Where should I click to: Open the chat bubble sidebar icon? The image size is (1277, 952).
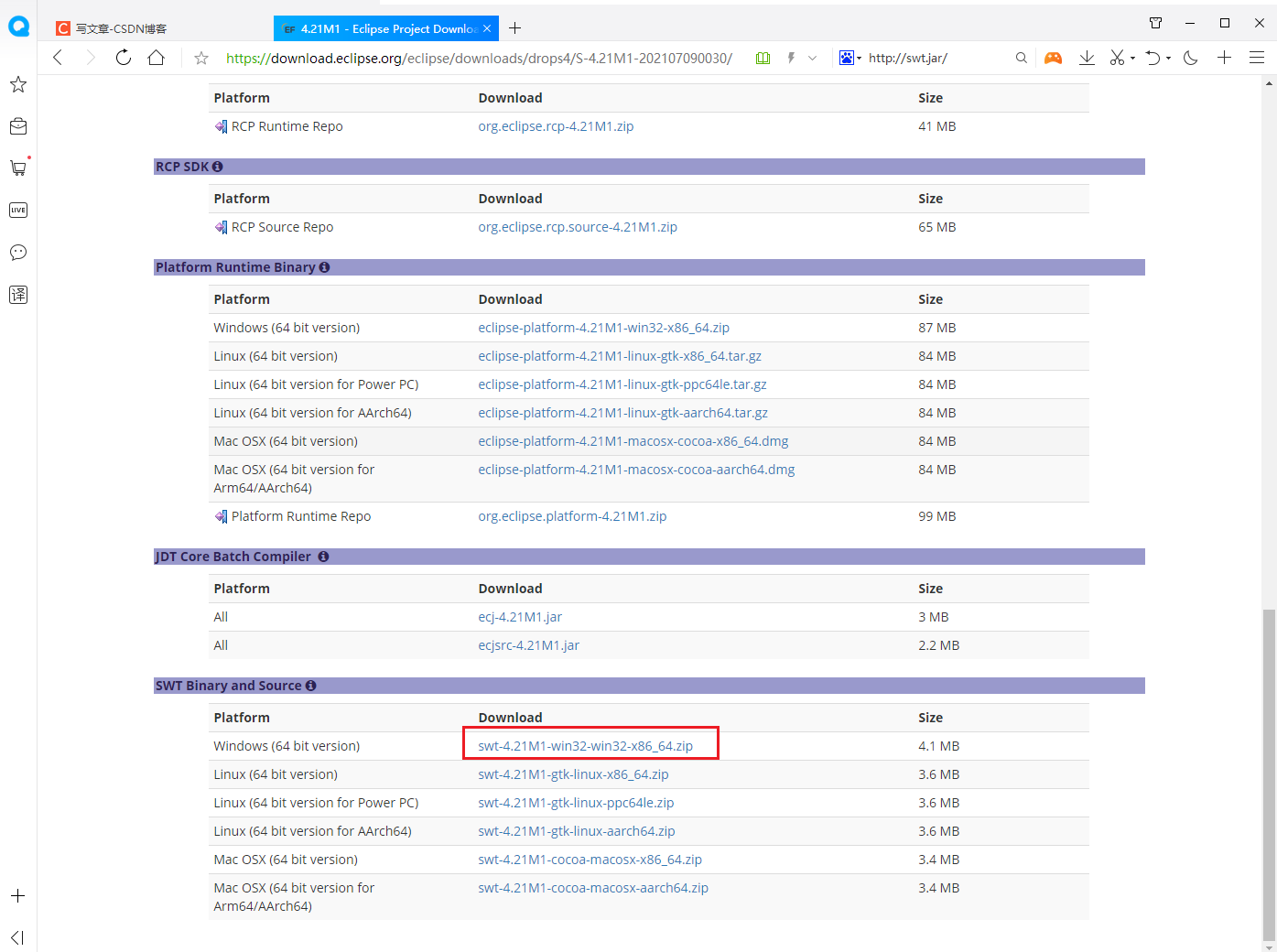pyautogui.click(x=18, y=252)
